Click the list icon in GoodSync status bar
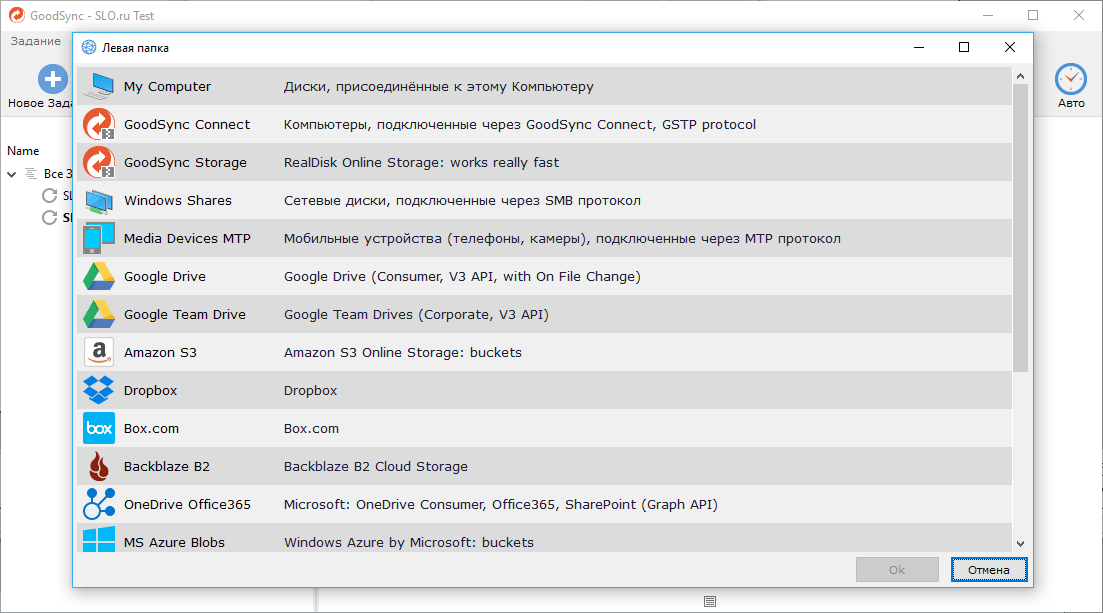 pos(710,601)
